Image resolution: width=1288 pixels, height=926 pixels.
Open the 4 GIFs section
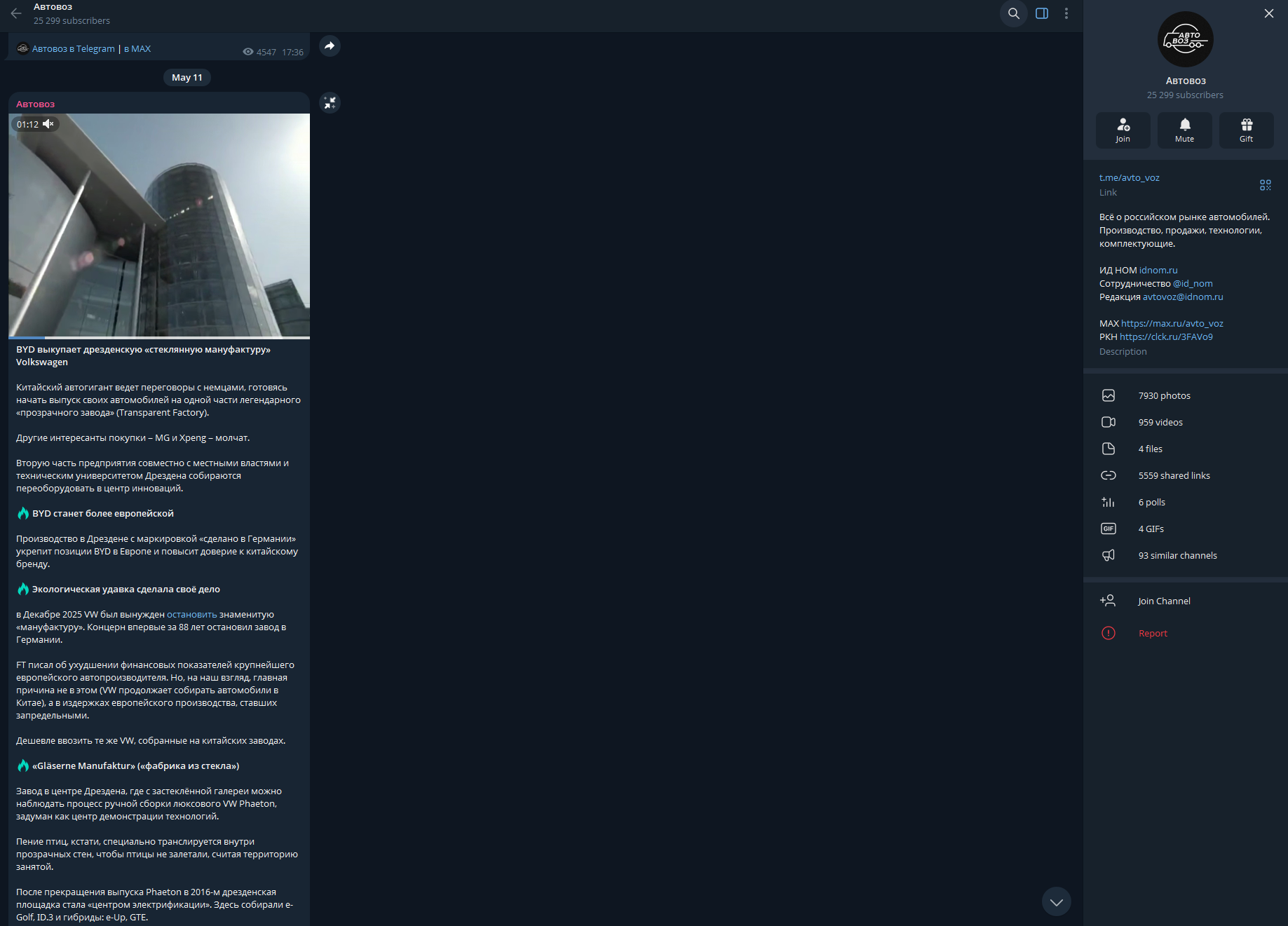1186,529
